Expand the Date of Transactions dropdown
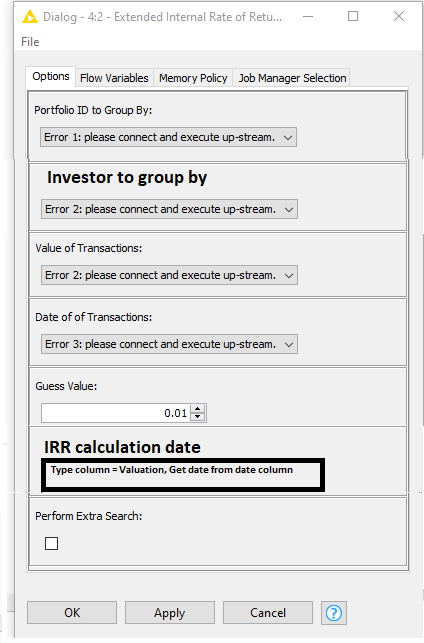The image size is (424, 643). coord(169,344)
